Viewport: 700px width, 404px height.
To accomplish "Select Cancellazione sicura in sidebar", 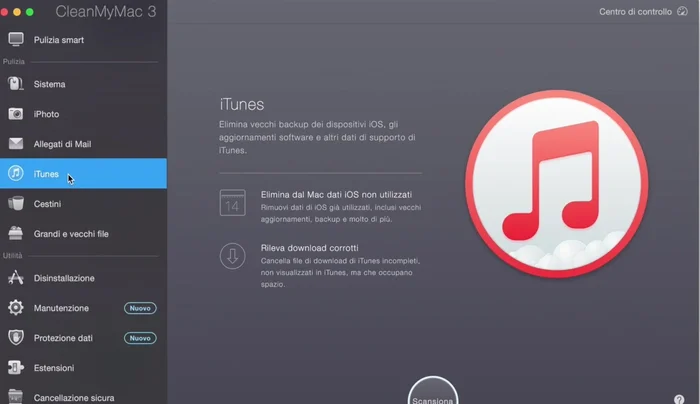I will pos(73,397).
